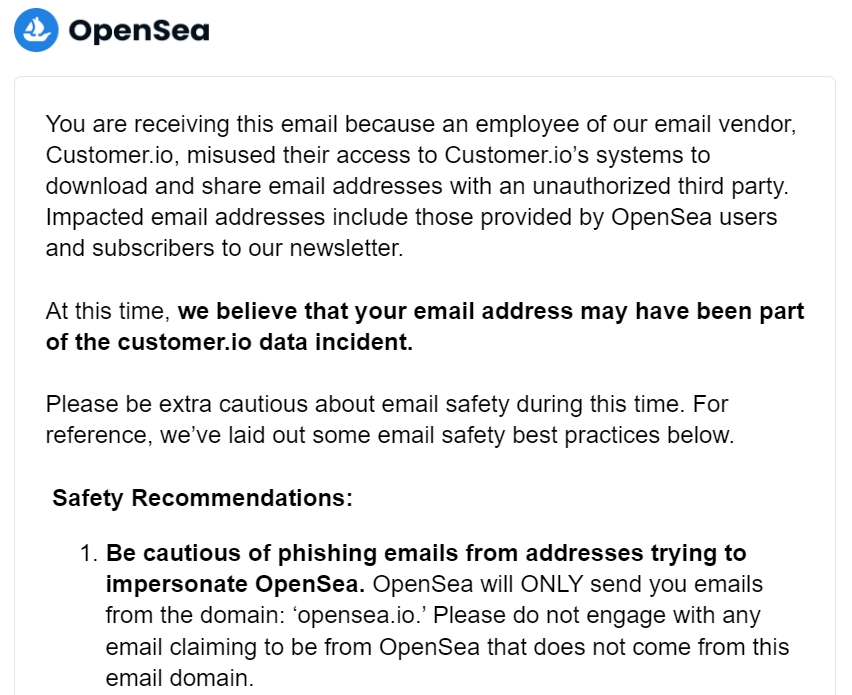Click the list number '1.' marker

pos(89,553)
